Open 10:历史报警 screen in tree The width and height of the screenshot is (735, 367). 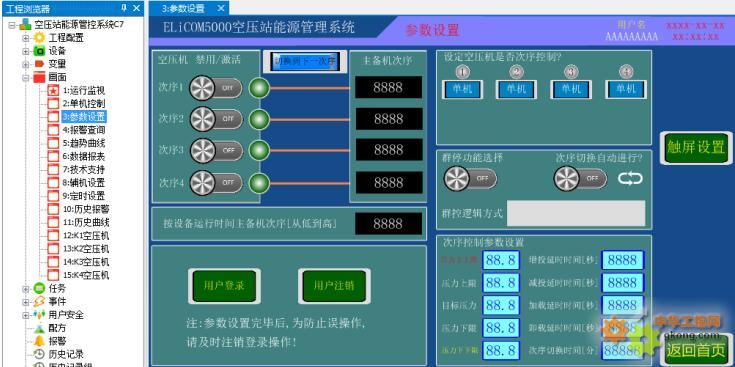pyautogui.click(x=86, y=209)
